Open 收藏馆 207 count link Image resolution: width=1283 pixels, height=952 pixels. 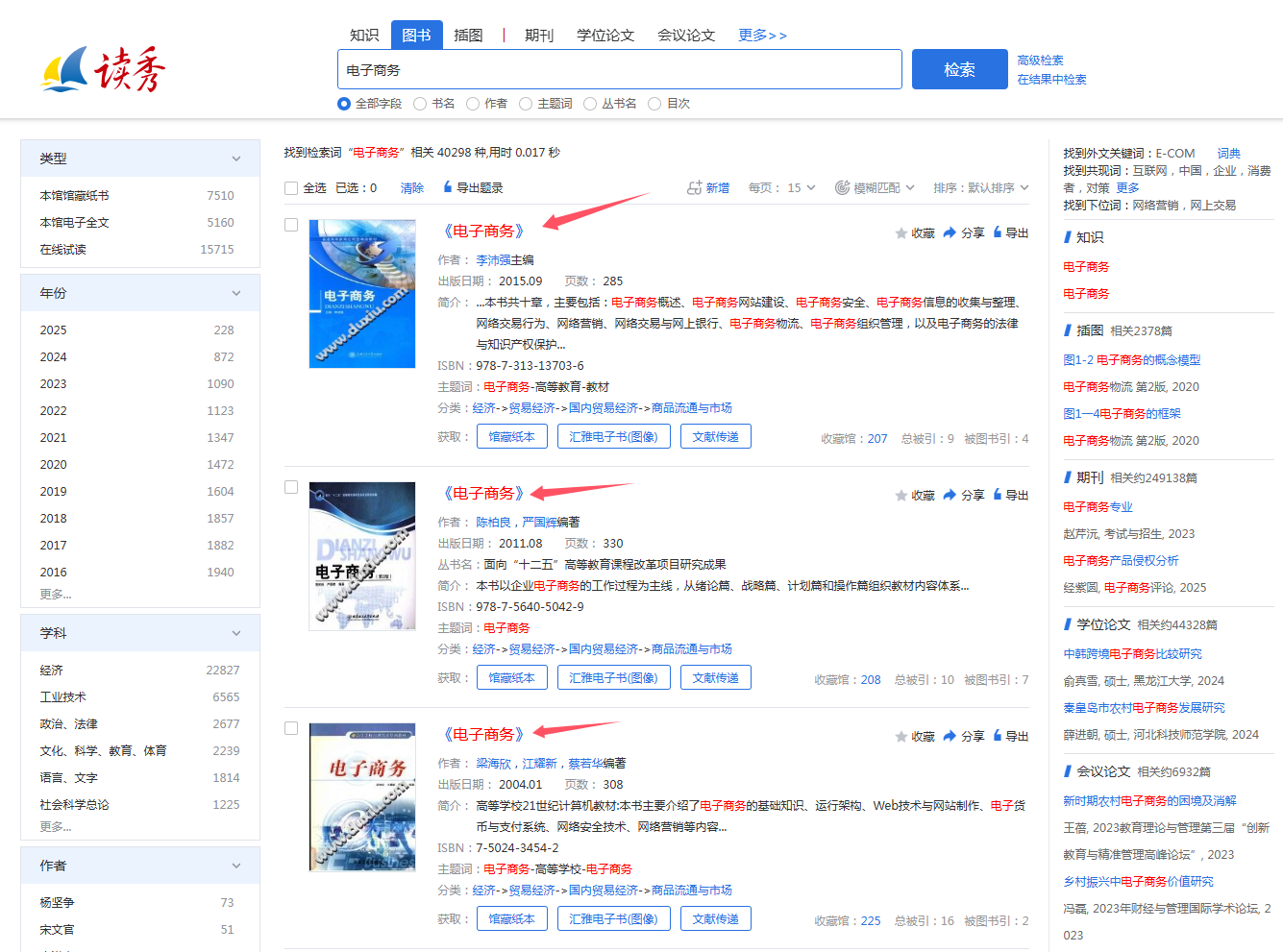click(x=877, y=438)
